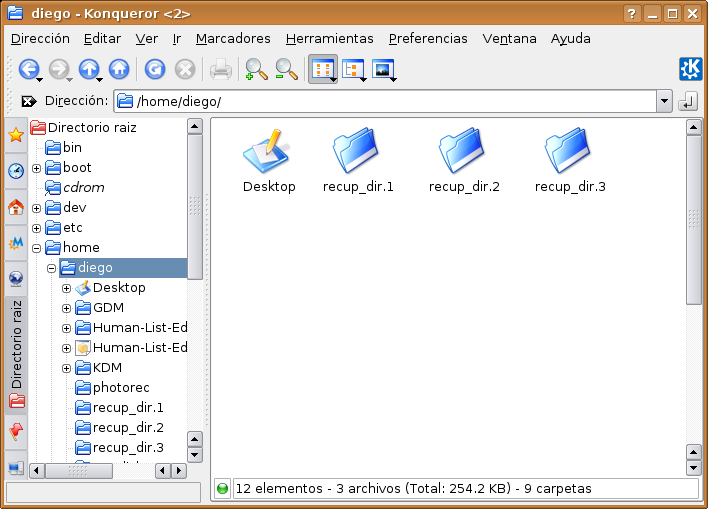The height and width of the screenshot is (509, 708).
Task: Select the bin folder in tree
Action: 64,148
